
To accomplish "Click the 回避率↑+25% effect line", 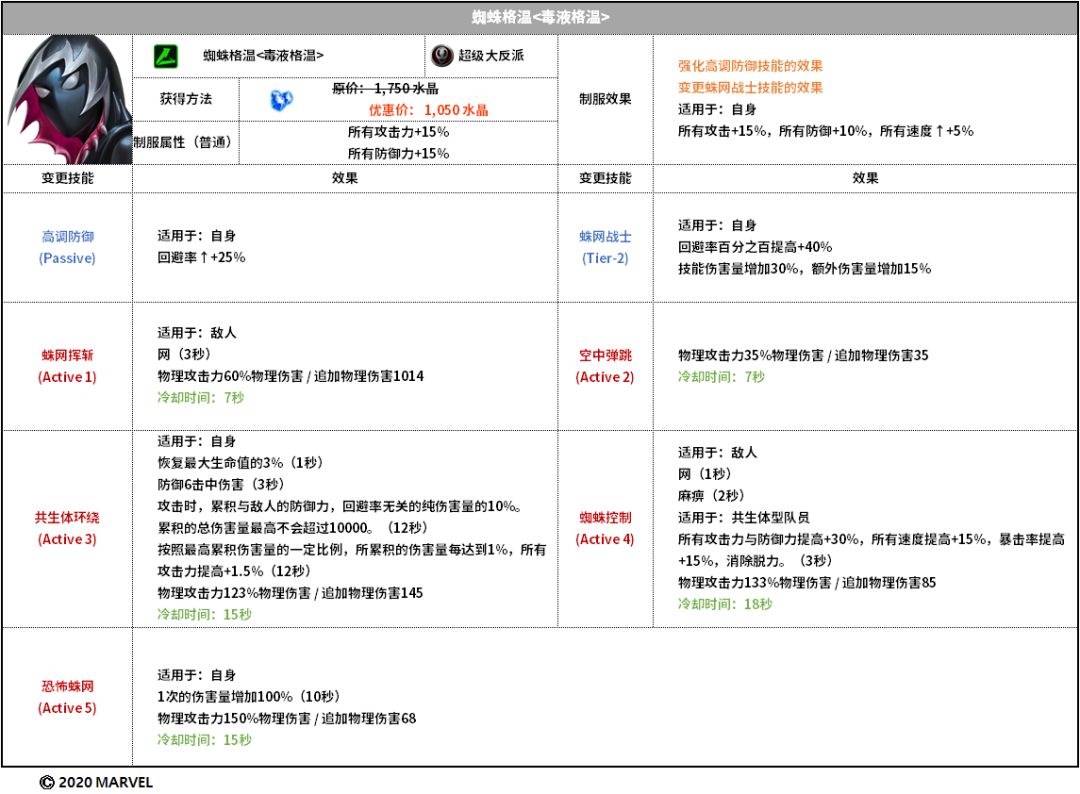I will (201, 258).
